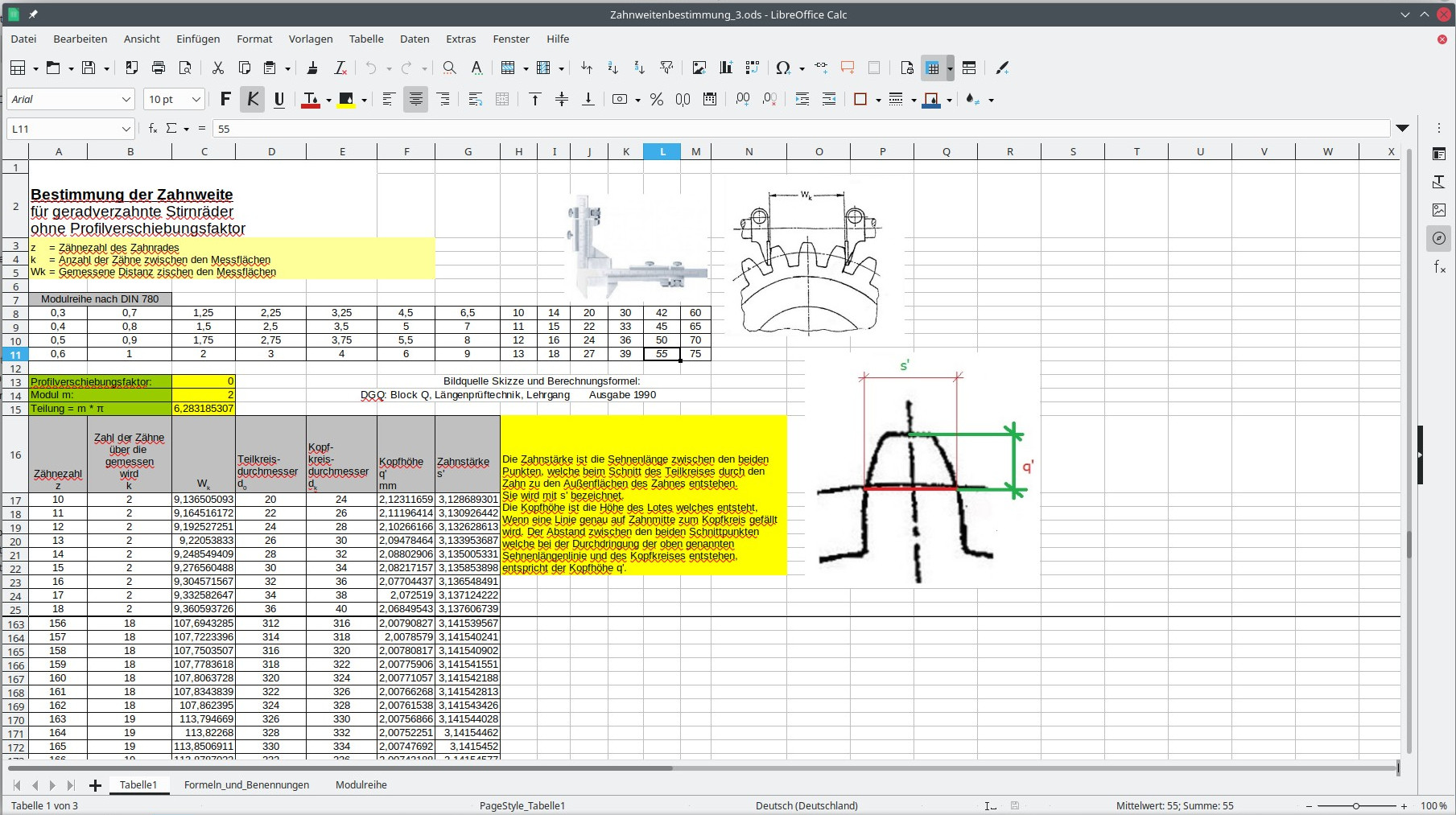Toggle wrap text in the cell

[x=476, y=100]
